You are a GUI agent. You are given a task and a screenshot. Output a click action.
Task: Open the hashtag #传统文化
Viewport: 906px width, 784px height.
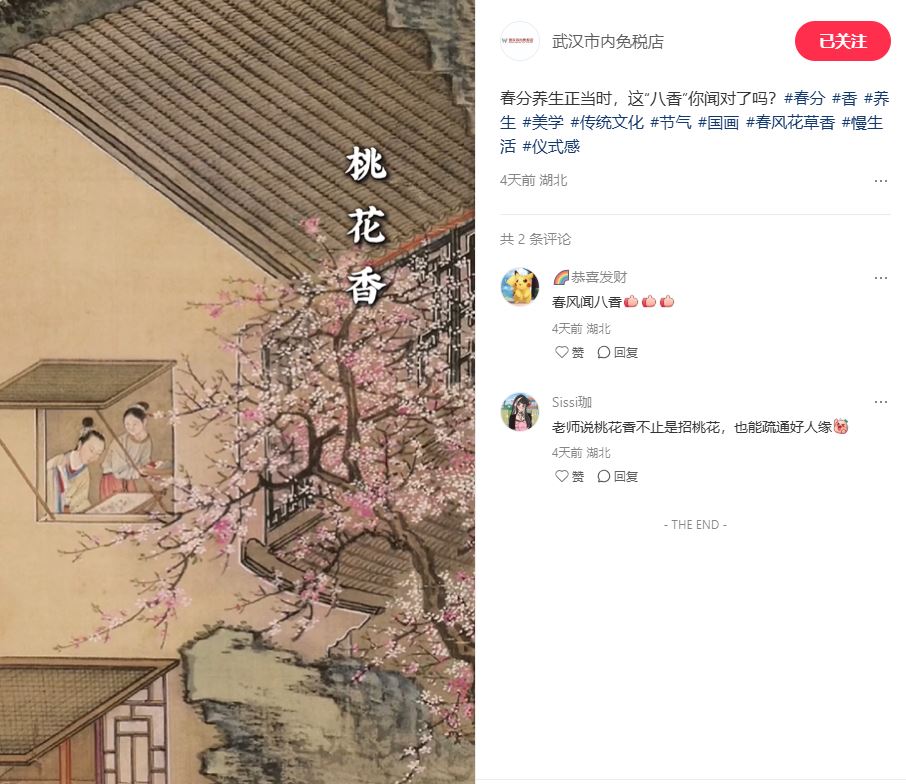(607, 122)
